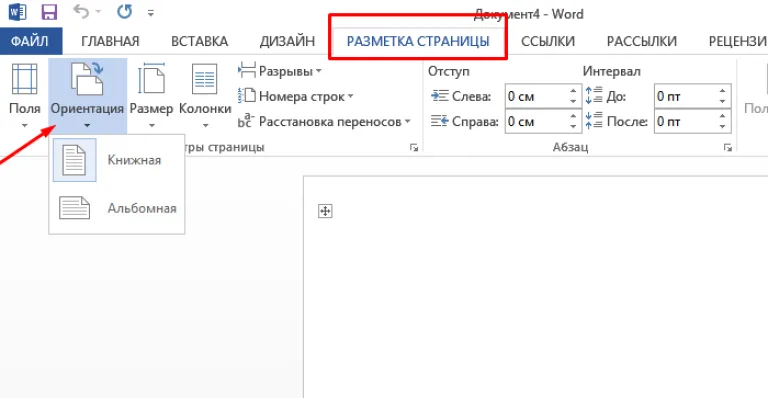Open the Расстановка переносов hyphenation dropdown
This screenshot has width=768, height=398.
(324, 121)
